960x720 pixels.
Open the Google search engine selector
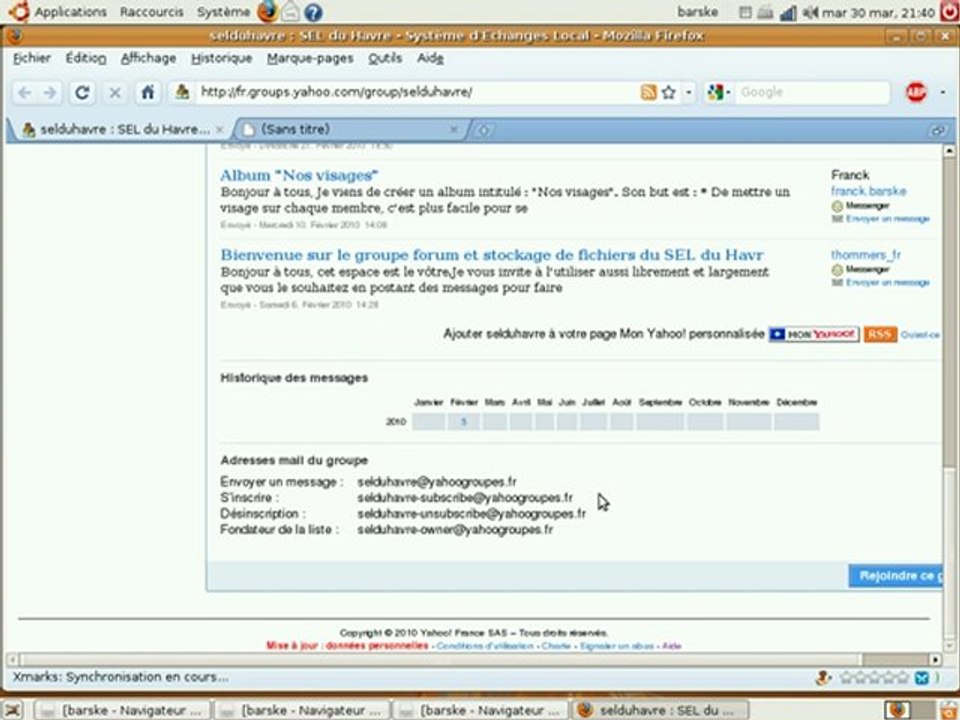pyautogui.click(x=719, y=92)
